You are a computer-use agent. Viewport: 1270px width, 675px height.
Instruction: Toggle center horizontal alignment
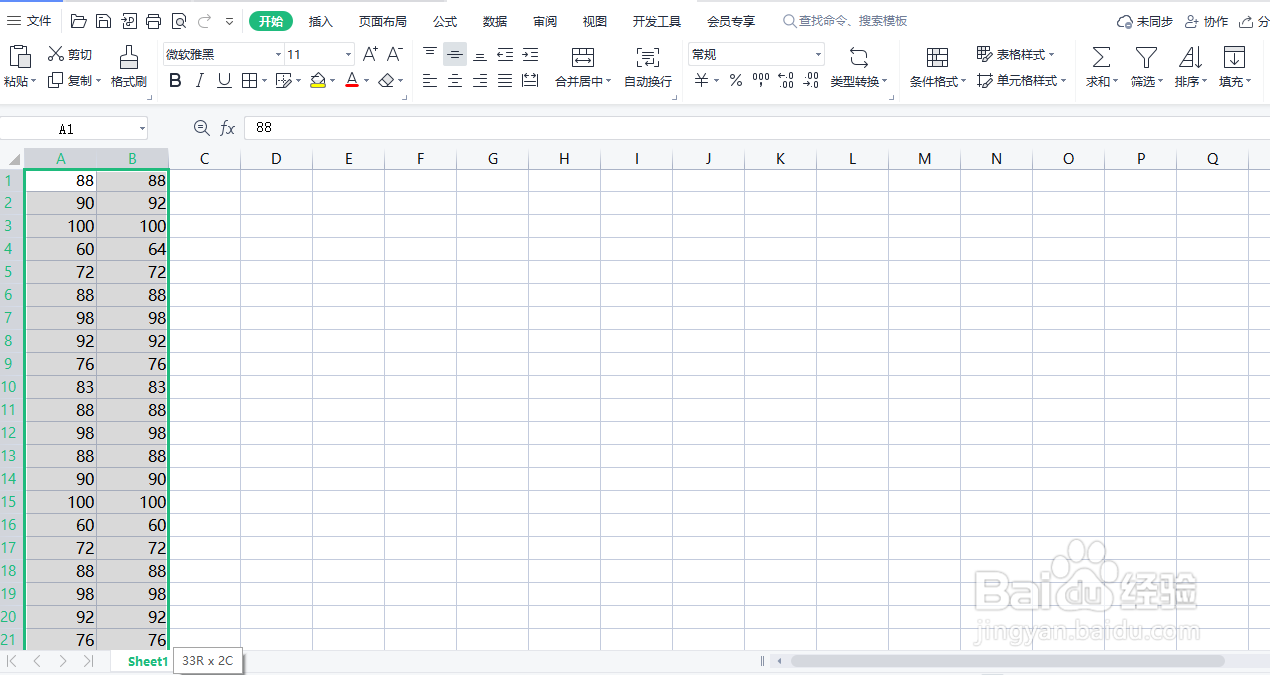click(x=455, y=81)
